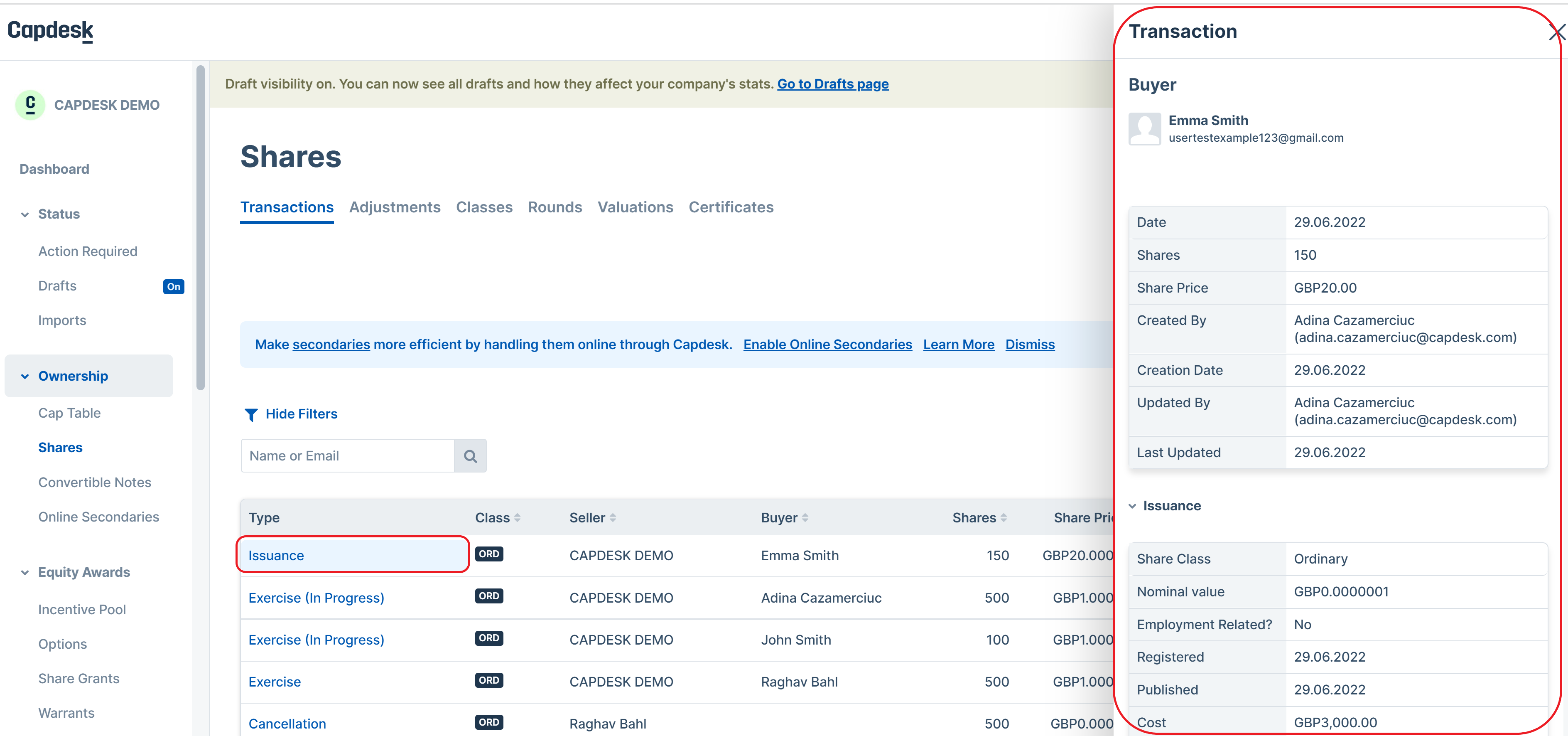Collapse the Issuance details section
The width and height of the screenshot is (1568, 736).
point(1132,506)
